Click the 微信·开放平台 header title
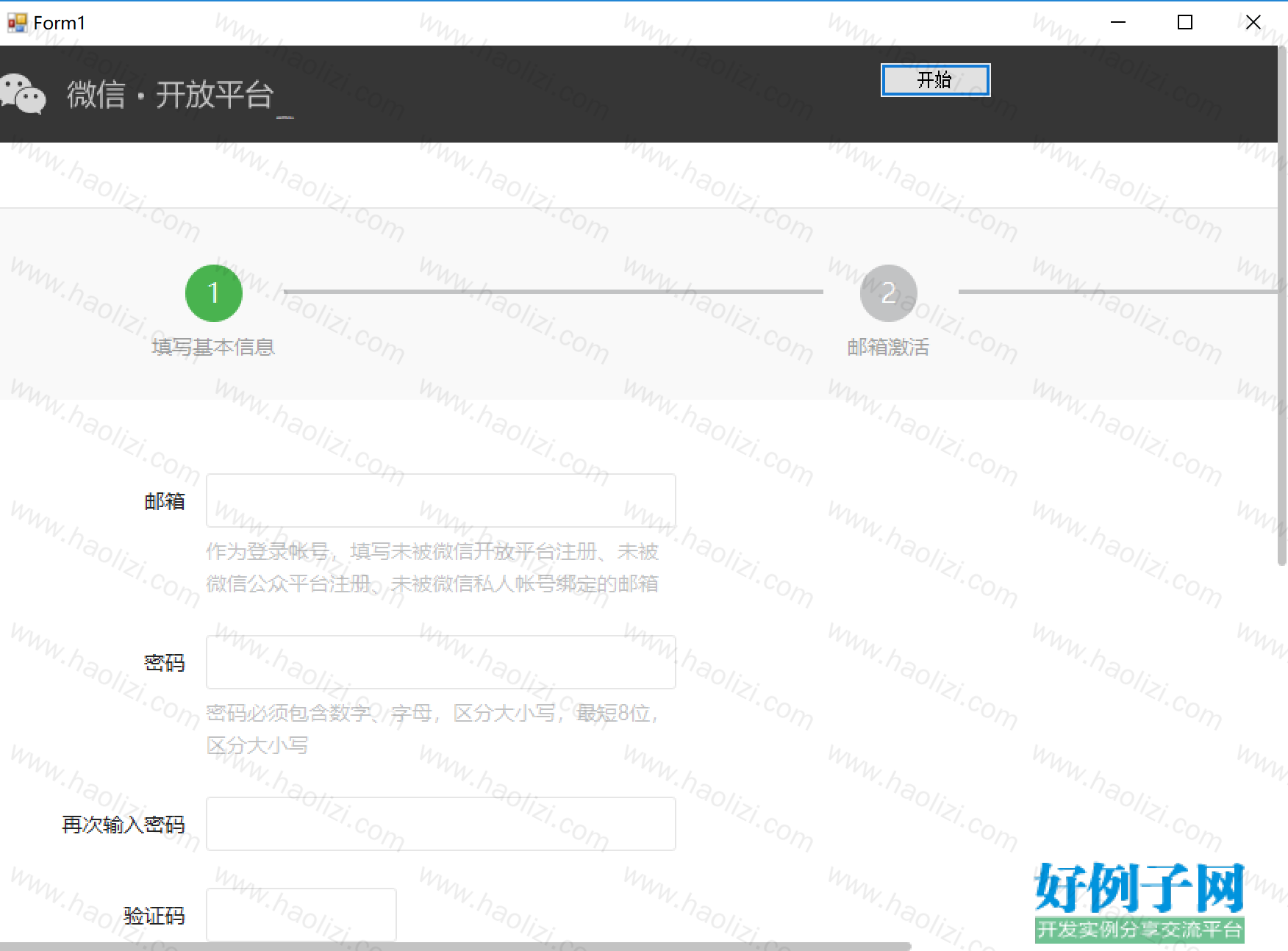This screenshot has height=951, width=1288. pos(171,95)
